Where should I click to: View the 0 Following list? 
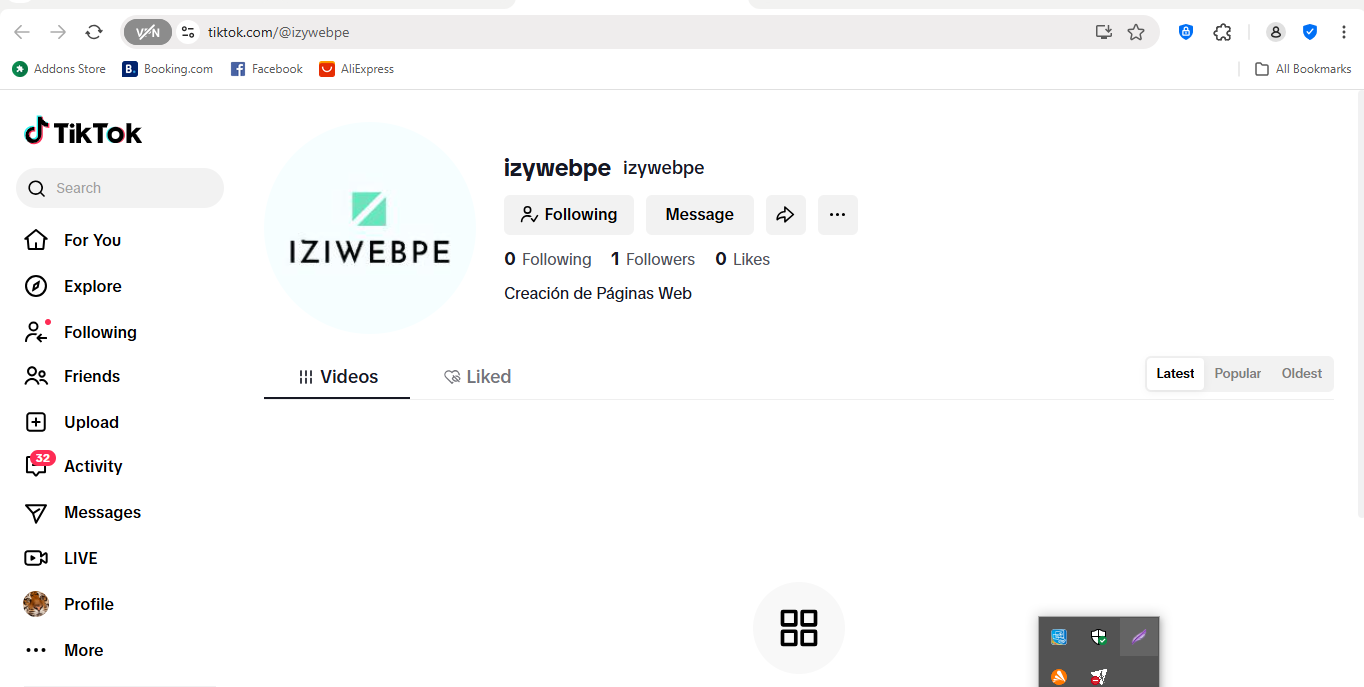pyautogui.click(x=548, y=259)
